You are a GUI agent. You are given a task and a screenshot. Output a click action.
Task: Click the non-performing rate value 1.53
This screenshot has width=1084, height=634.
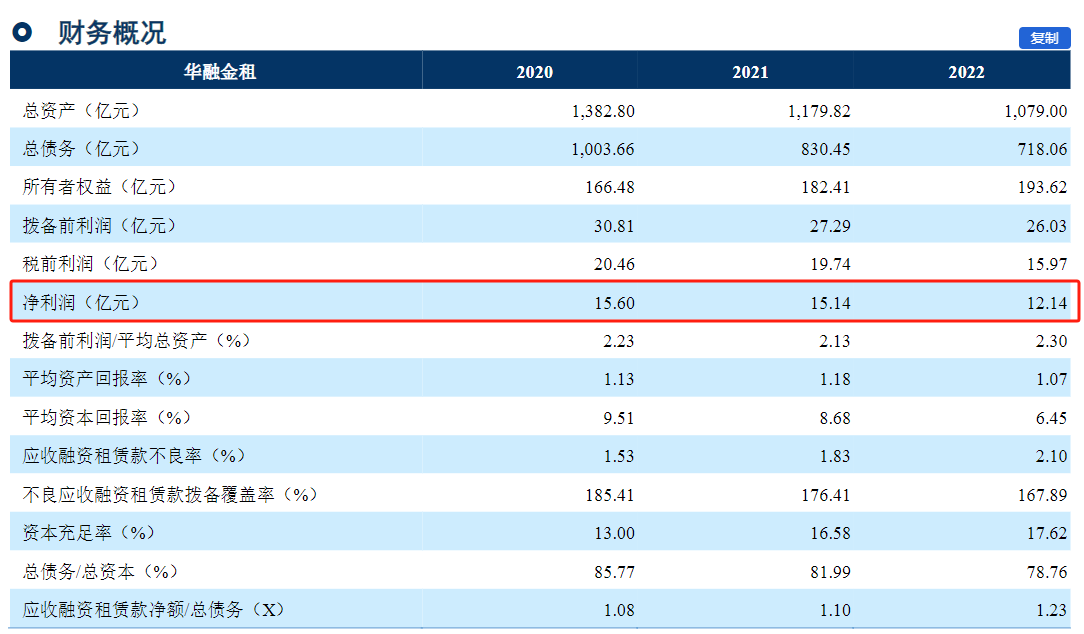(x=619, y=456)
